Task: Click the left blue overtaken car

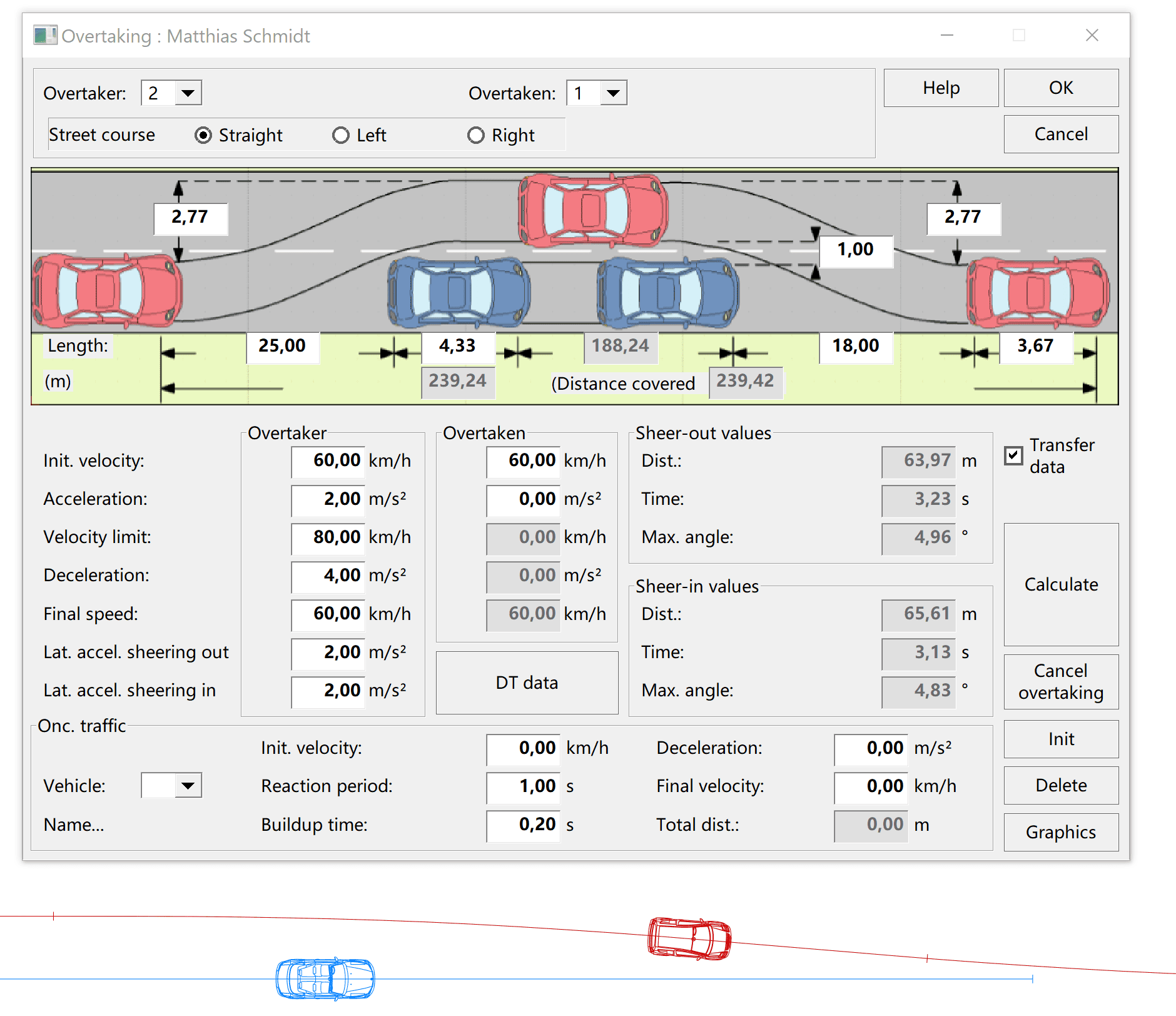Action: coord(459,292)
